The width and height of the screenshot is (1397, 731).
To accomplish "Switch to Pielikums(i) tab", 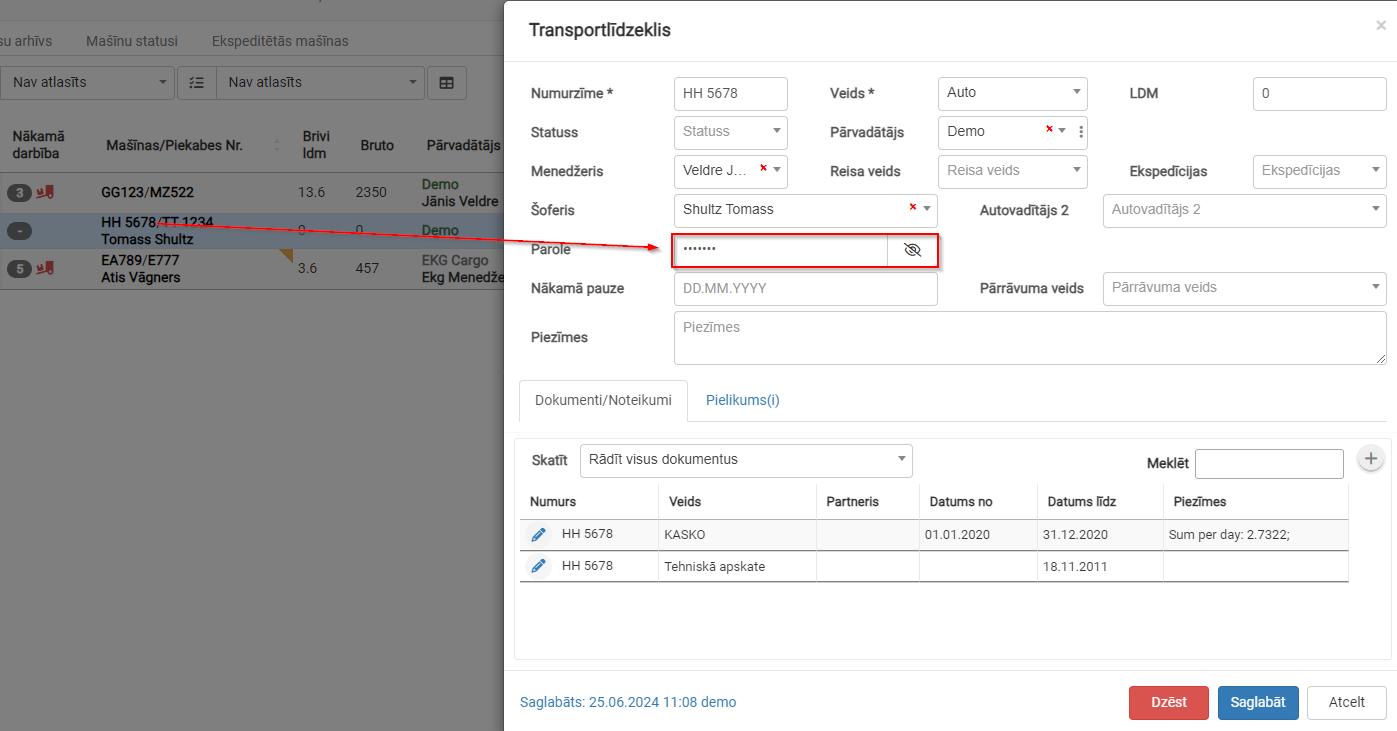I will (742, 400).
